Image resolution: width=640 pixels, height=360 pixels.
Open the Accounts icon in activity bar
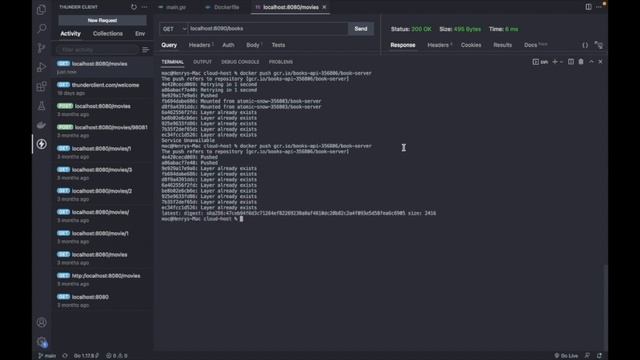(x=42, y=322)
